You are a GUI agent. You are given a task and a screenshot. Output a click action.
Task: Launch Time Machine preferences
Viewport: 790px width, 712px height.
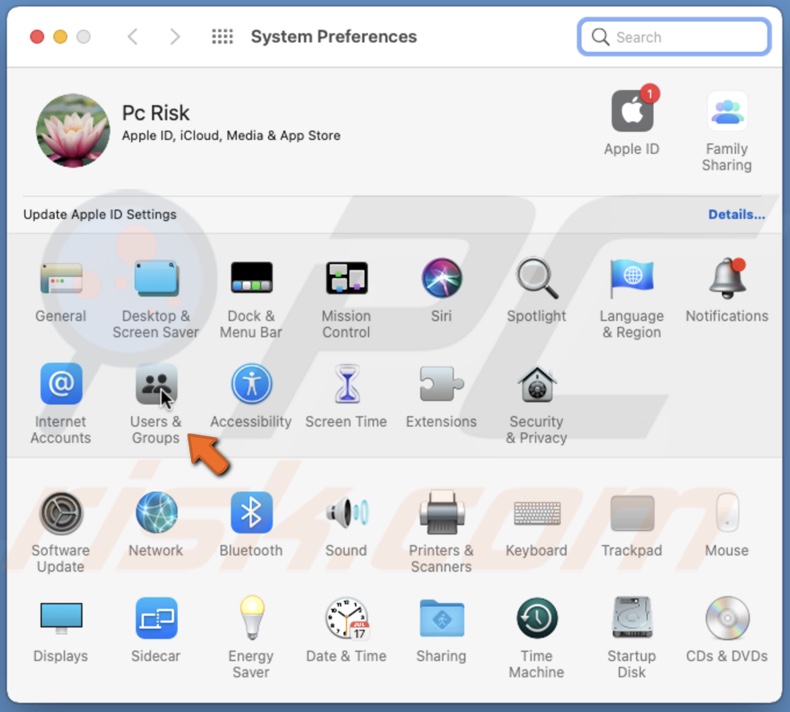(x=537, y=619)
